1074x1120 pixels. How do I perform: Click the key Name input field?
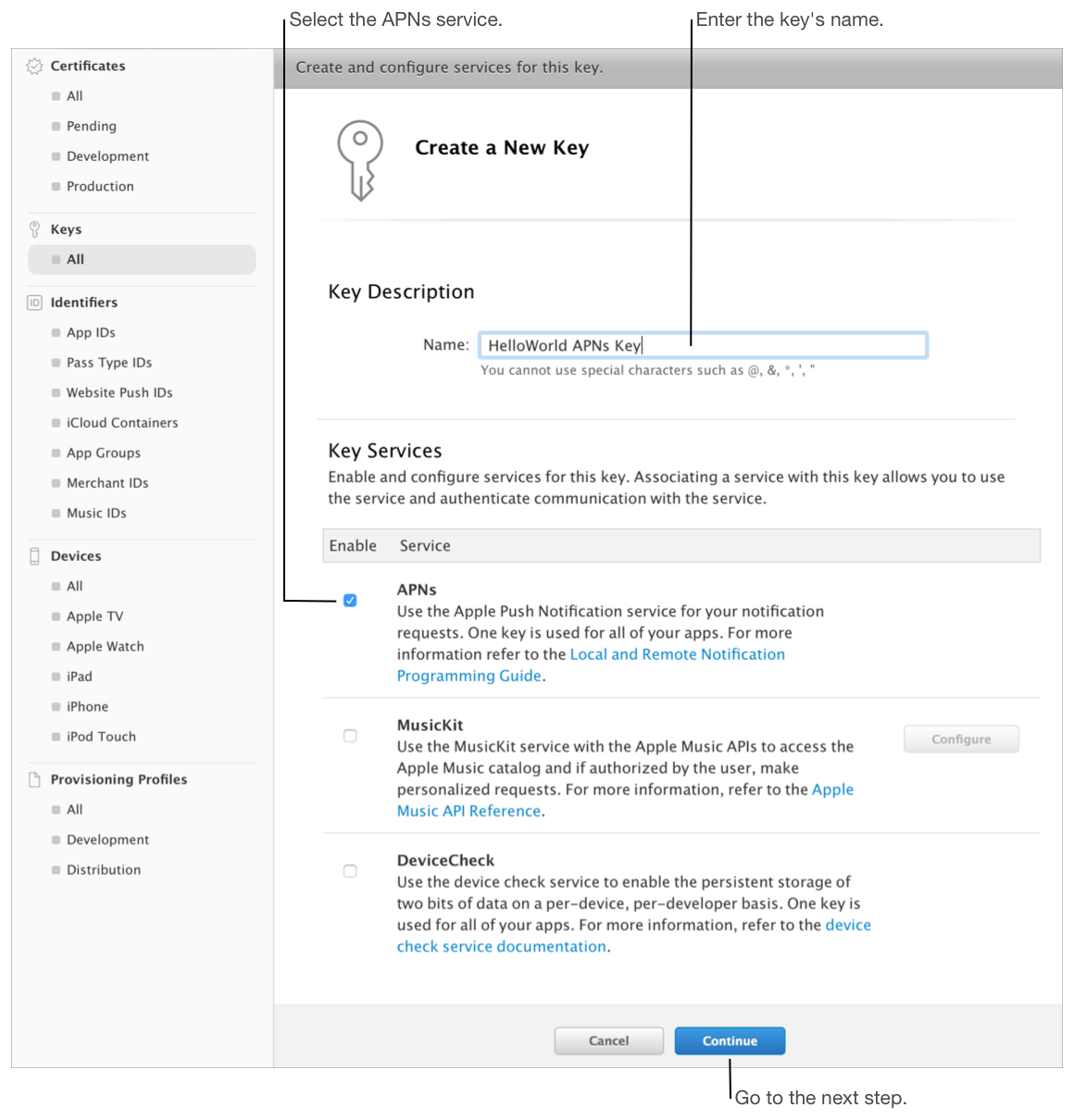pos(703,345)
